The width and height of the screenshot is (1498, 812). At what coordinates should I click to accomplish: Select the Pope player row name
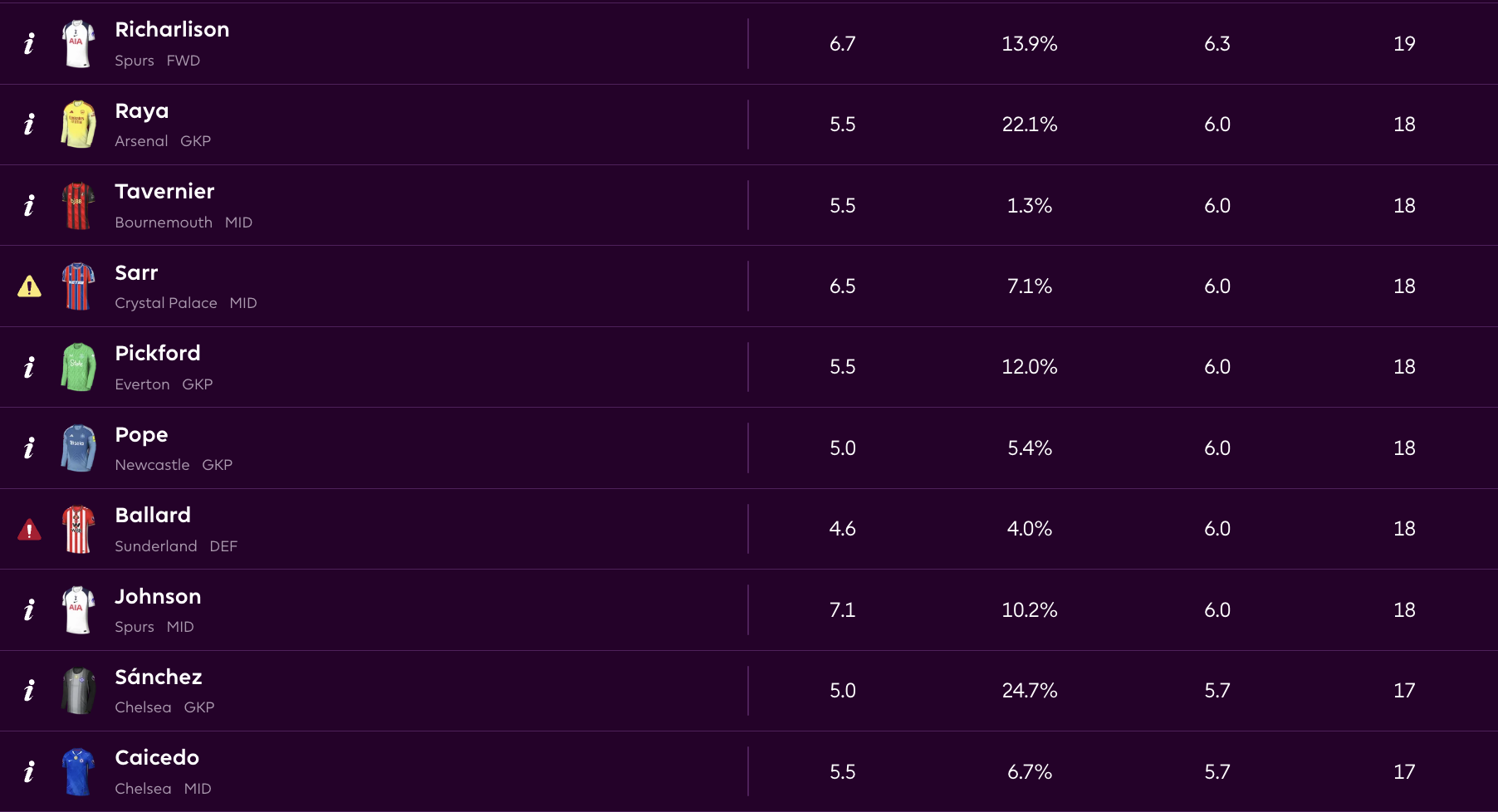tap(141, 435)
